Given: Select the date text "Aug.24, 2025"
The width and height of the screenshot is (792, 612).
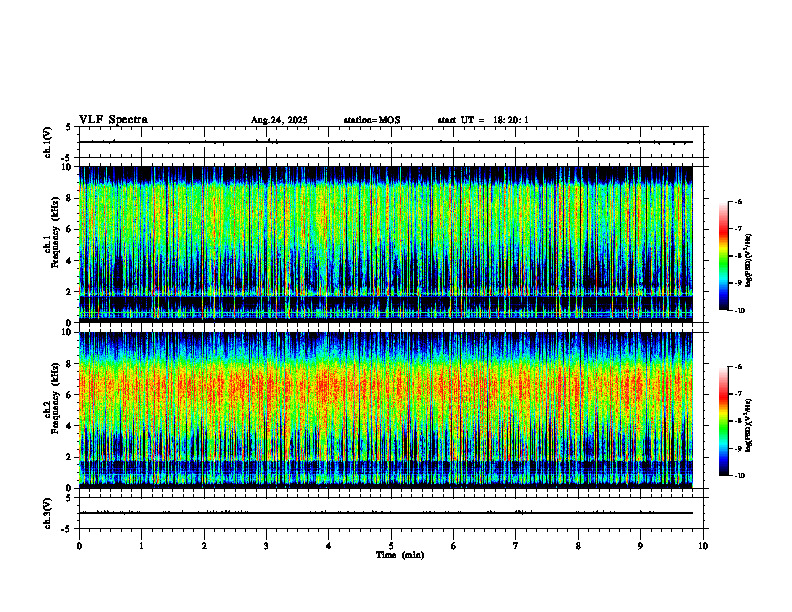Looking at the screenshot, I should tap(279, 120).
